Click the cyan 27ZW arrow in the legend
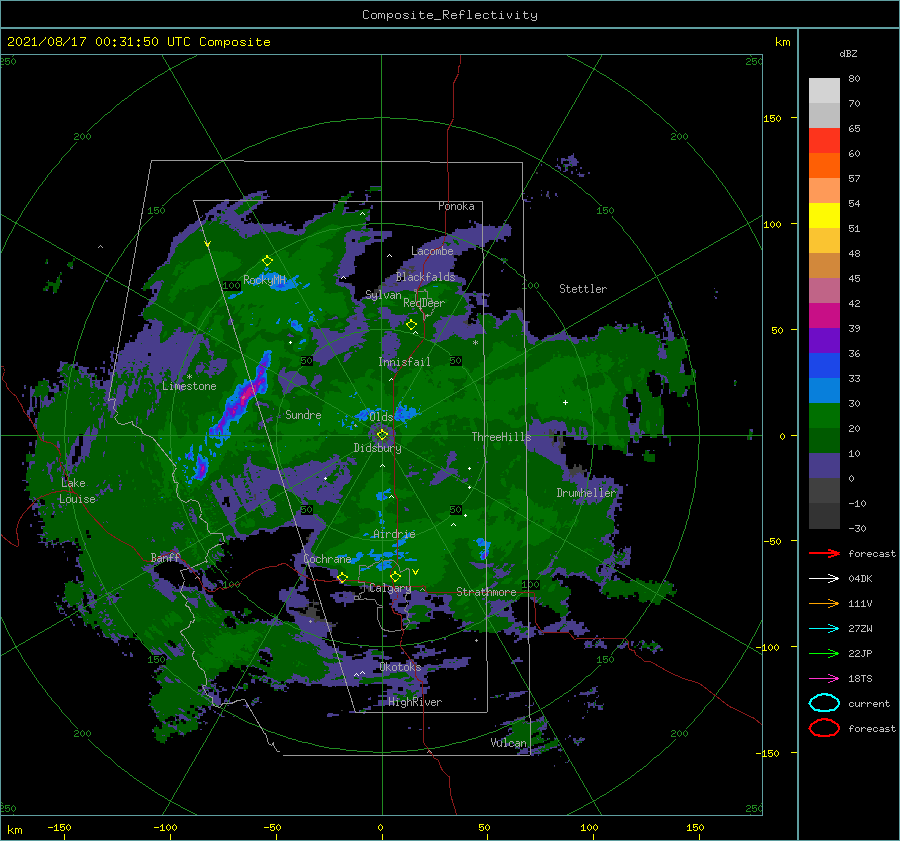 coord(824,629)
